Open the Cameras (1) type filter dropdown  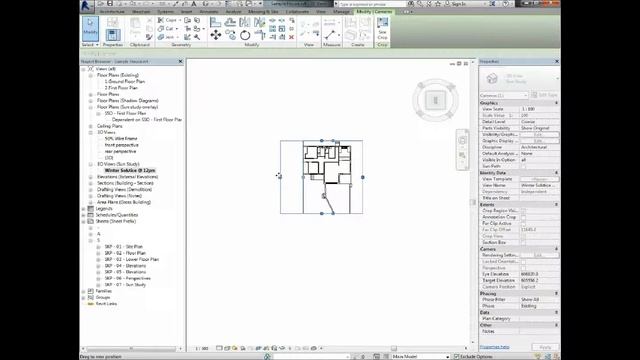tap(504, 95)
